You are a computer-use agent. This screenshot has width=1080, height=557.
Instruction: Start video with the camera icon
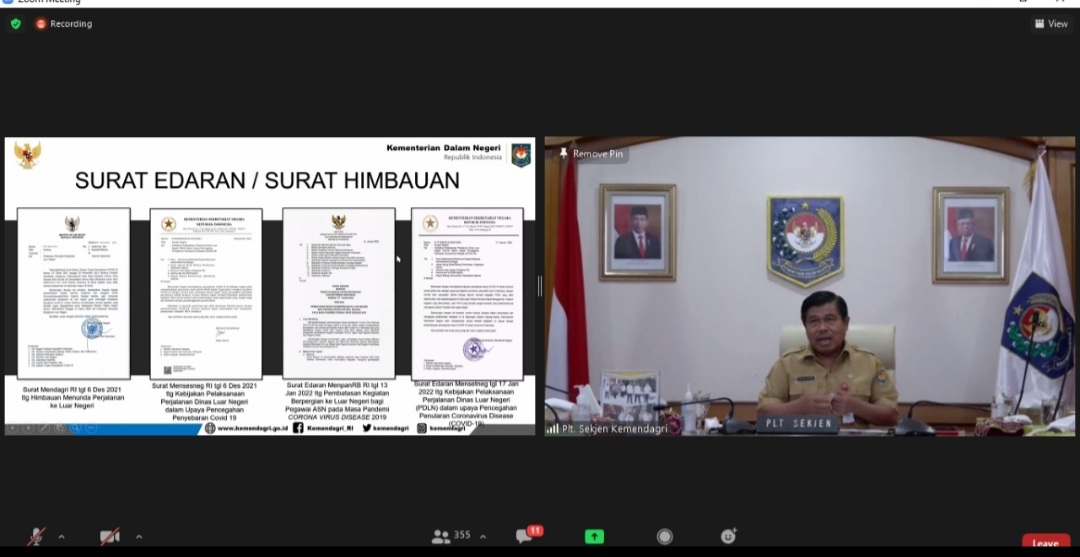coord(109,537)
